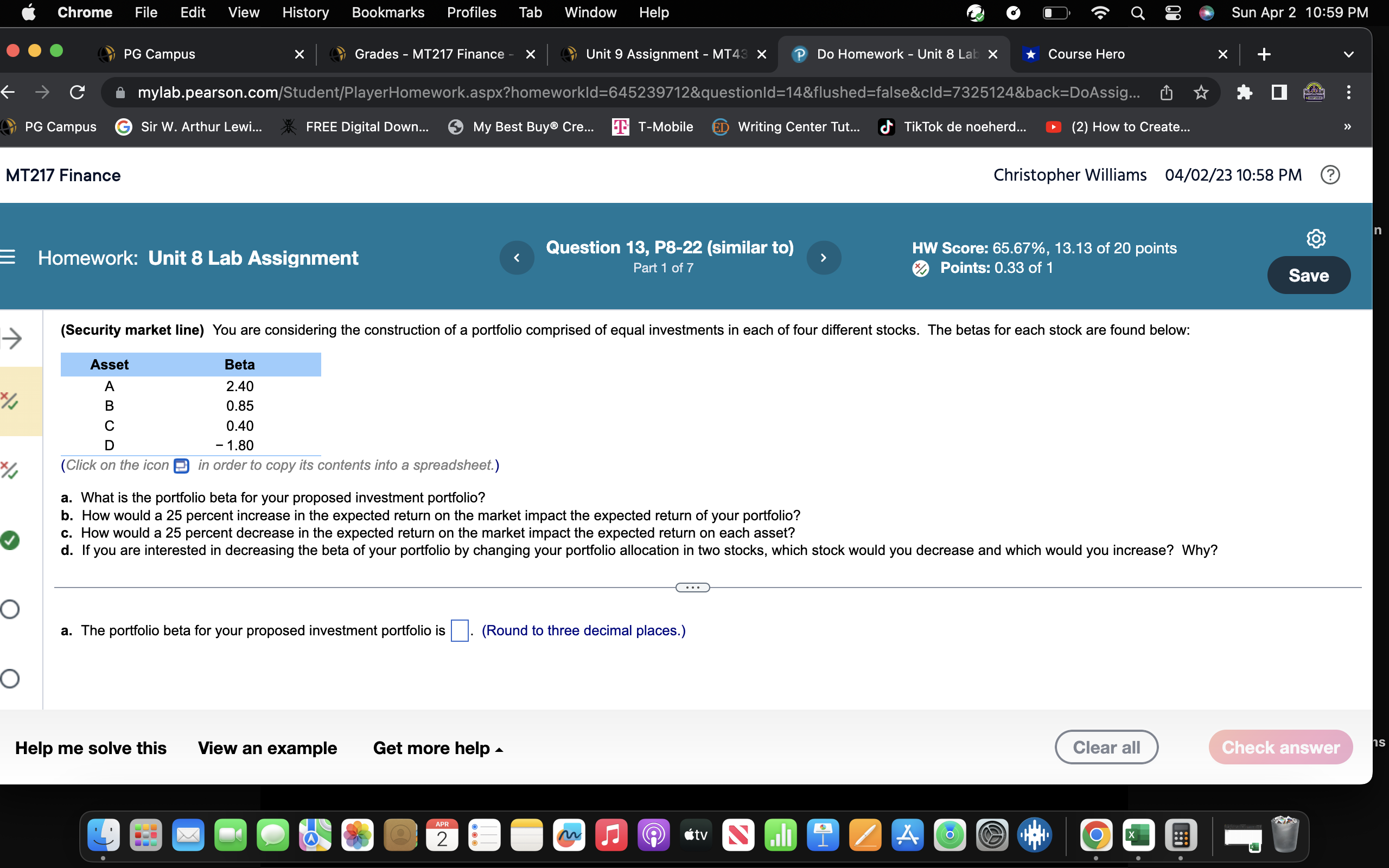
Task: Select the completed green checkmark question
Action: (10, 540)
